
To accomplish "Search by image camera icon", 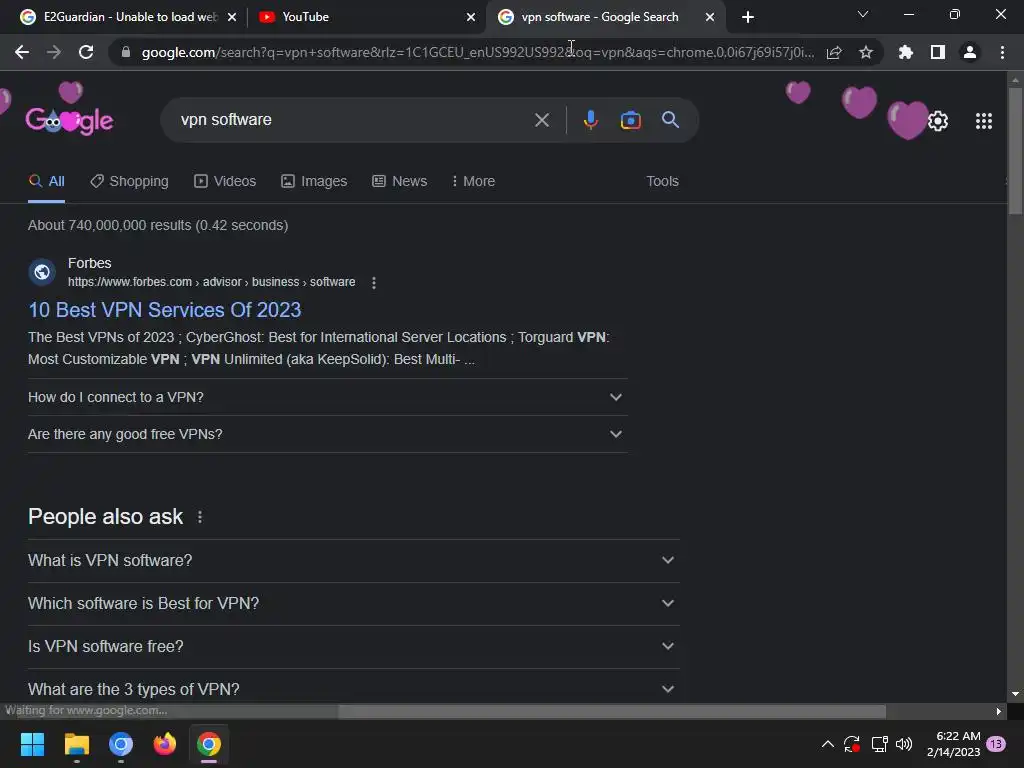I will point(630,120).
